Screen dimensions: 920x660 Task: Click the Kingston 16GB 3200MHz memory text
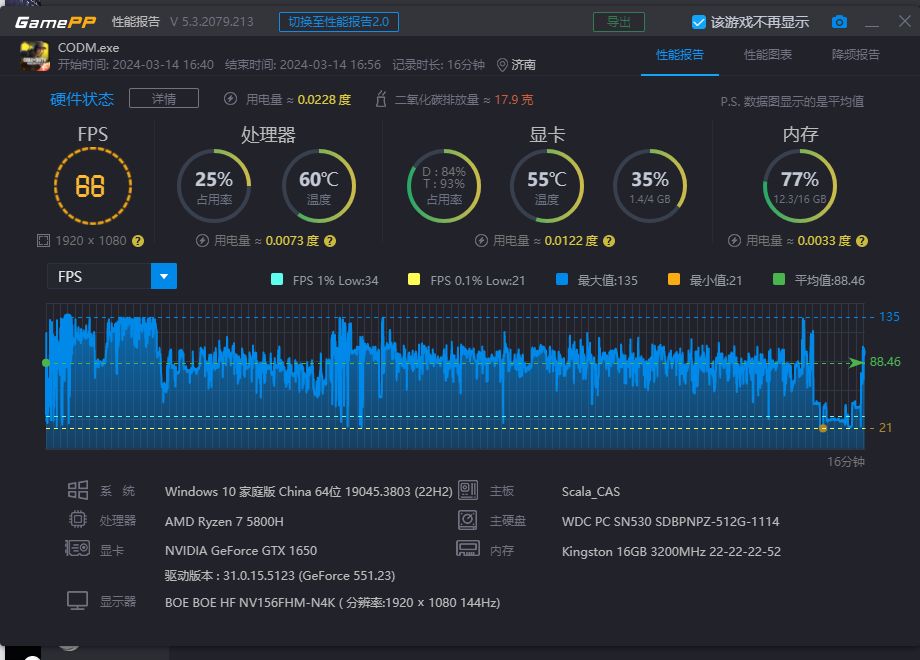[671, 551]
